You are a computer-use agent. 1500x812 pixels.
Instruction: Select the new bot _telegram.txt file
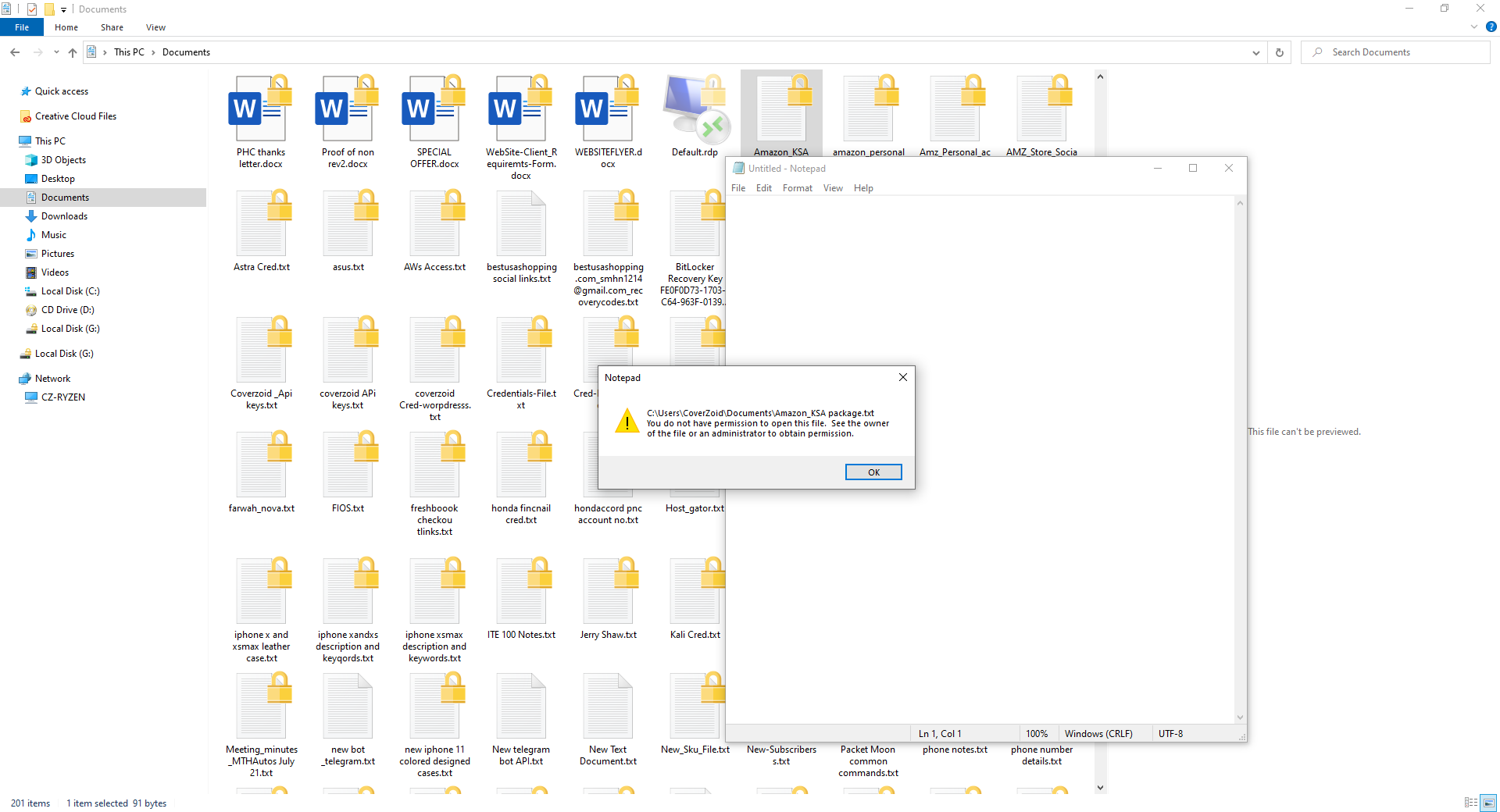click(348, 719)
